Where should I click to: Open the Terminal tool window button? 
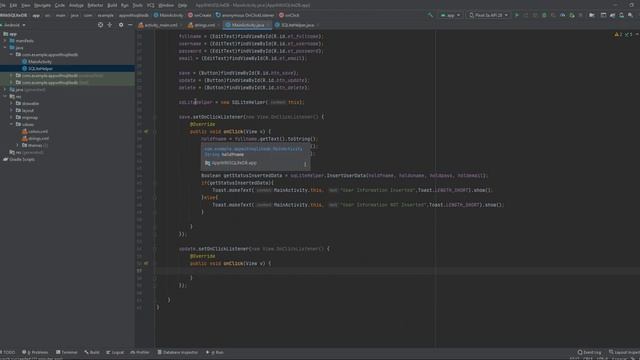point(67,352)
